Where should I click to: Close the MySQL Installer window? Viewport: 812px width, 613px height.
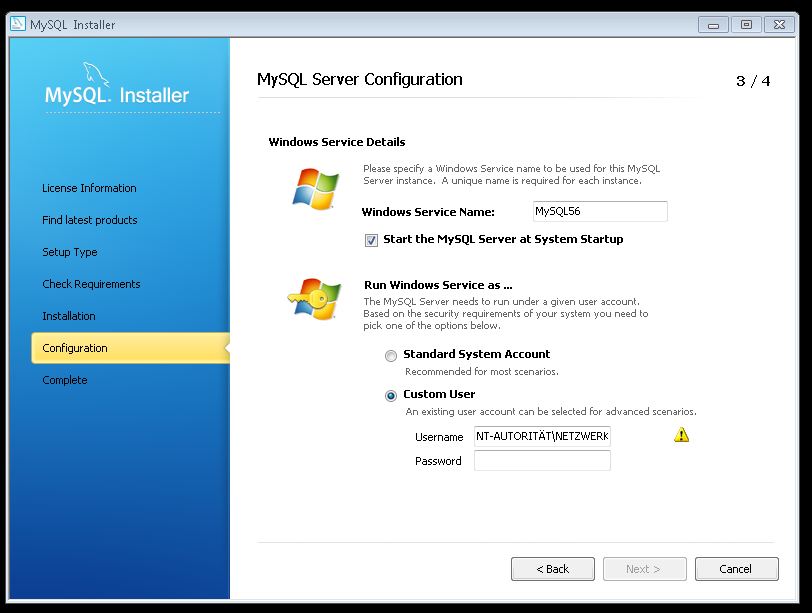click(779, 24)
